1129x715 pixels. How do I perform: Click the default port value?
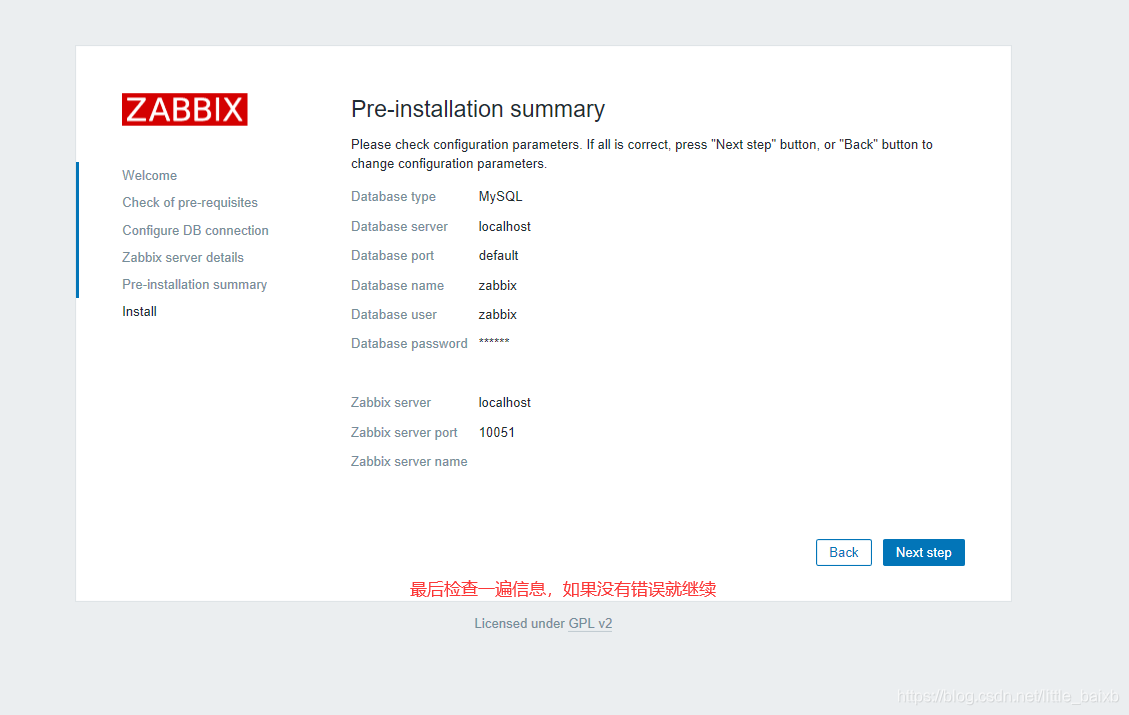pos(498,256)
